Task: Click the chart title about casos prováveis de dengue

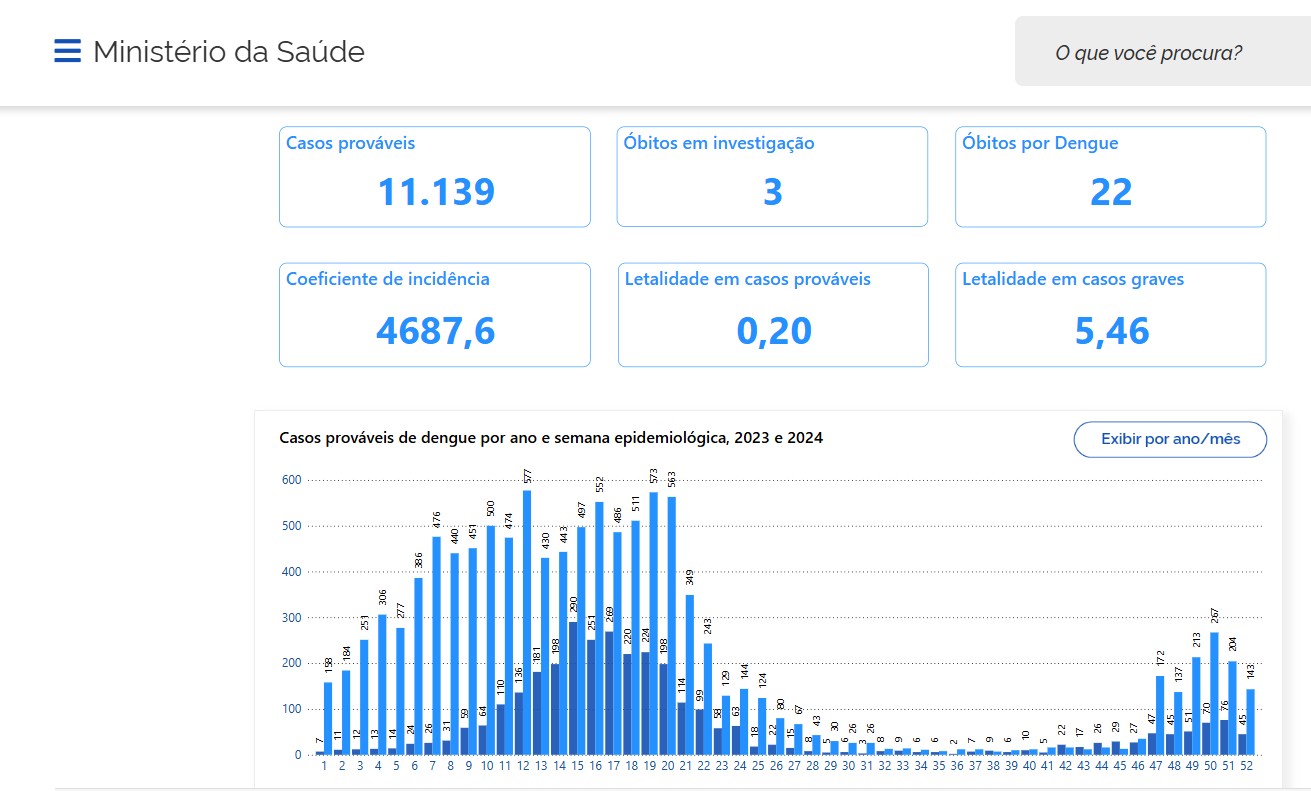Action: [x=551, y=438]
